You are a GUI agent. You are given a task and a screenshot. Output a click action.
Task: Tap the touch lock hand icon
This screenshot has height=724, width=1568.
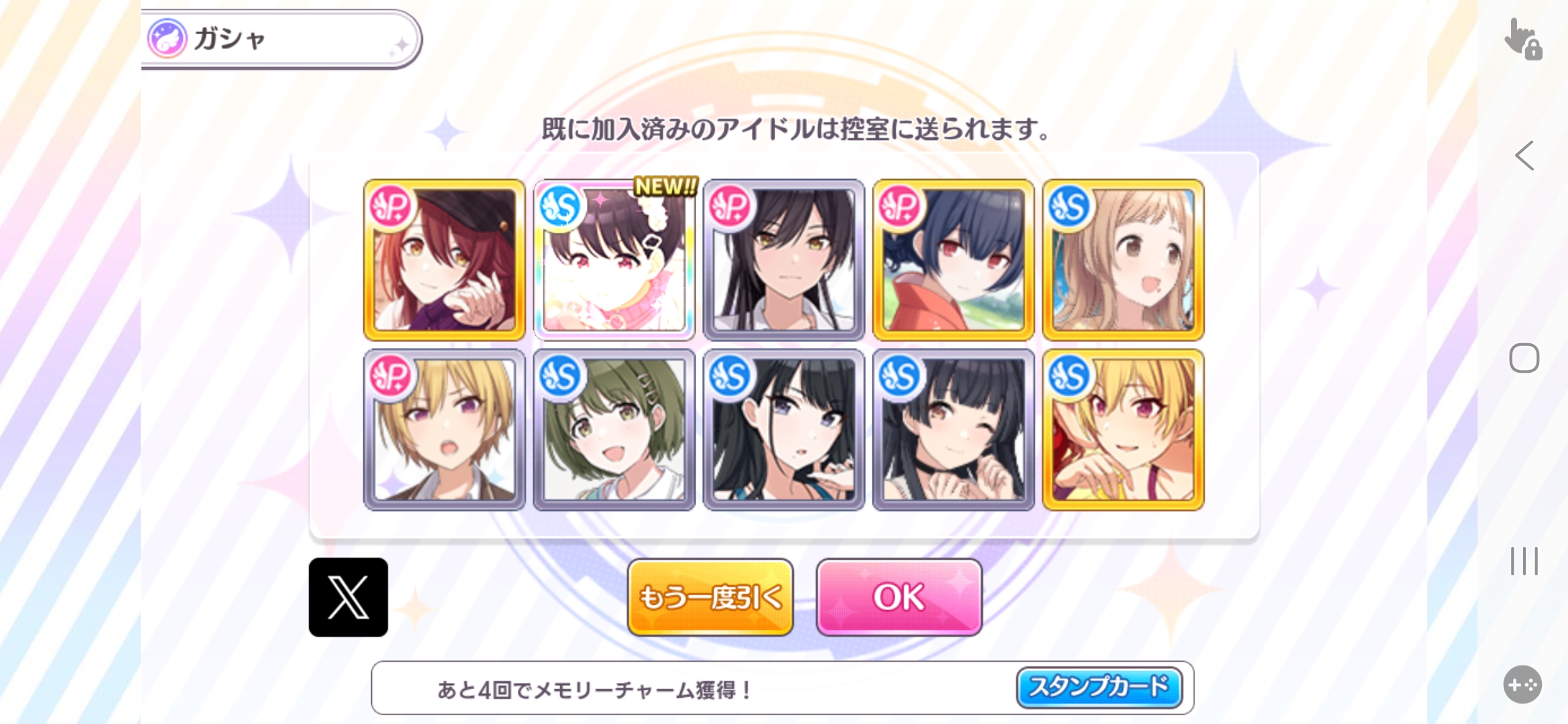1522,39
